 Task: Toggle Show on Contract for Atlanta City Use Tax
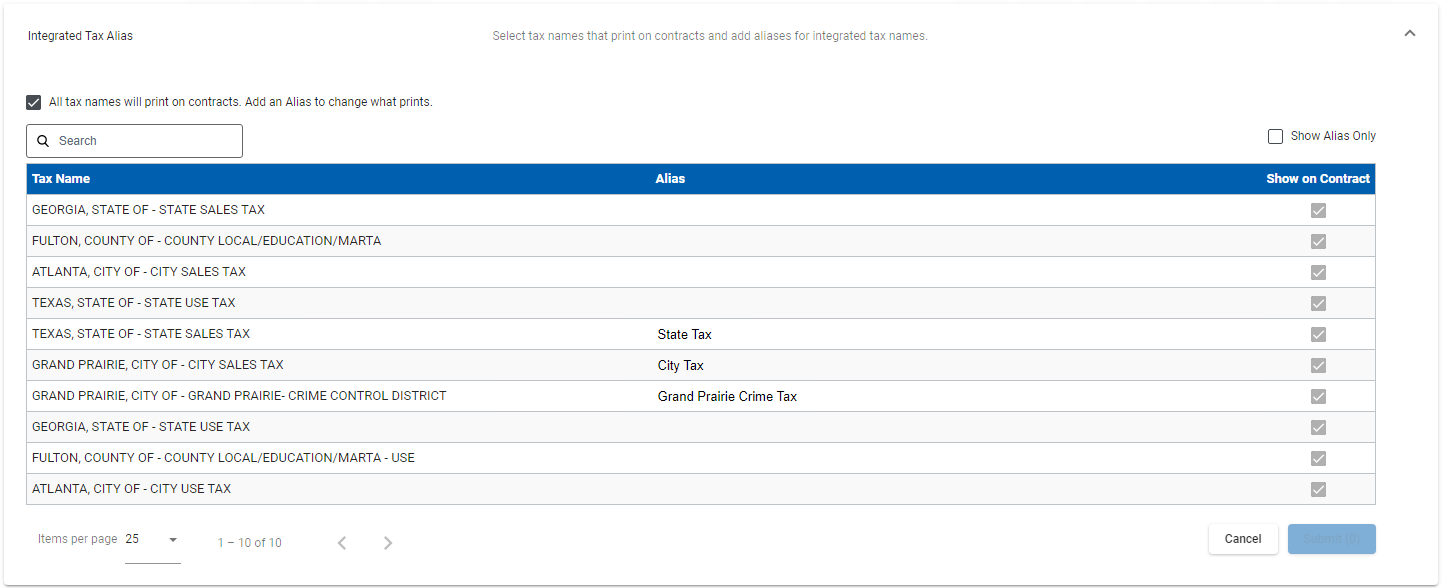pos(1318,490)
